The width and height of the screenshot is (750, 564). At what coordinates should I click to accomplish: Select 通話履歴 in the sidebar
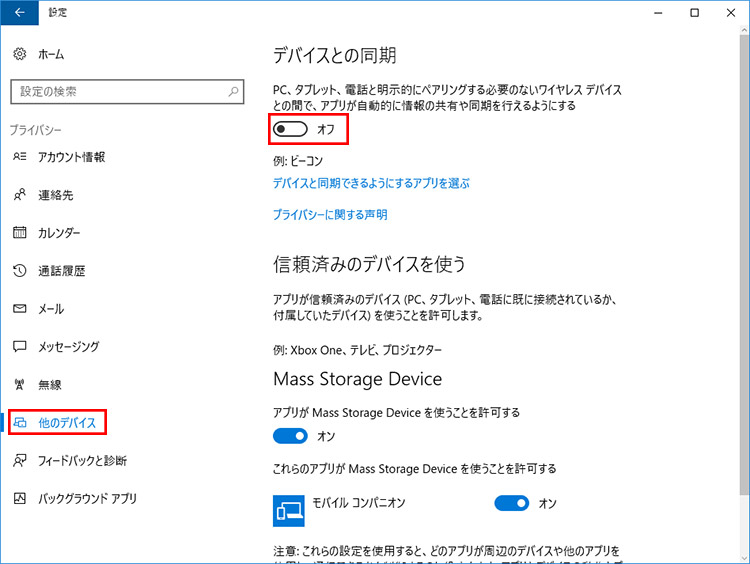(x=62, y=271)
